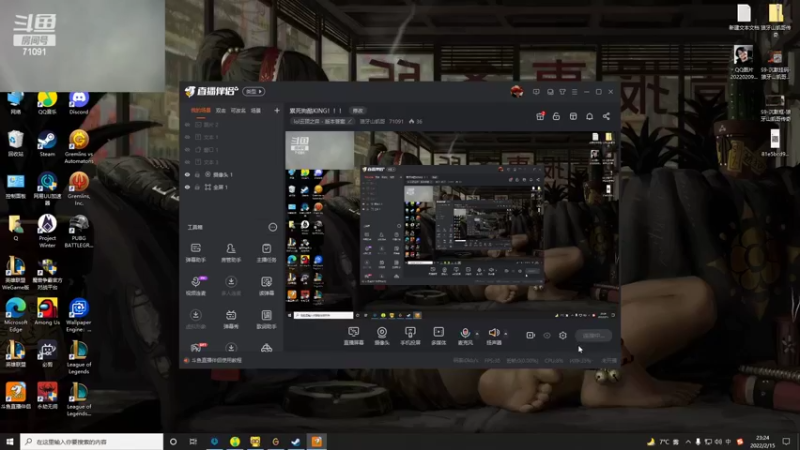The height and width of the screenshot is (450, 800).
Task: Click the padlock icon in room toolbar
Action: click(x=556, y=116)
